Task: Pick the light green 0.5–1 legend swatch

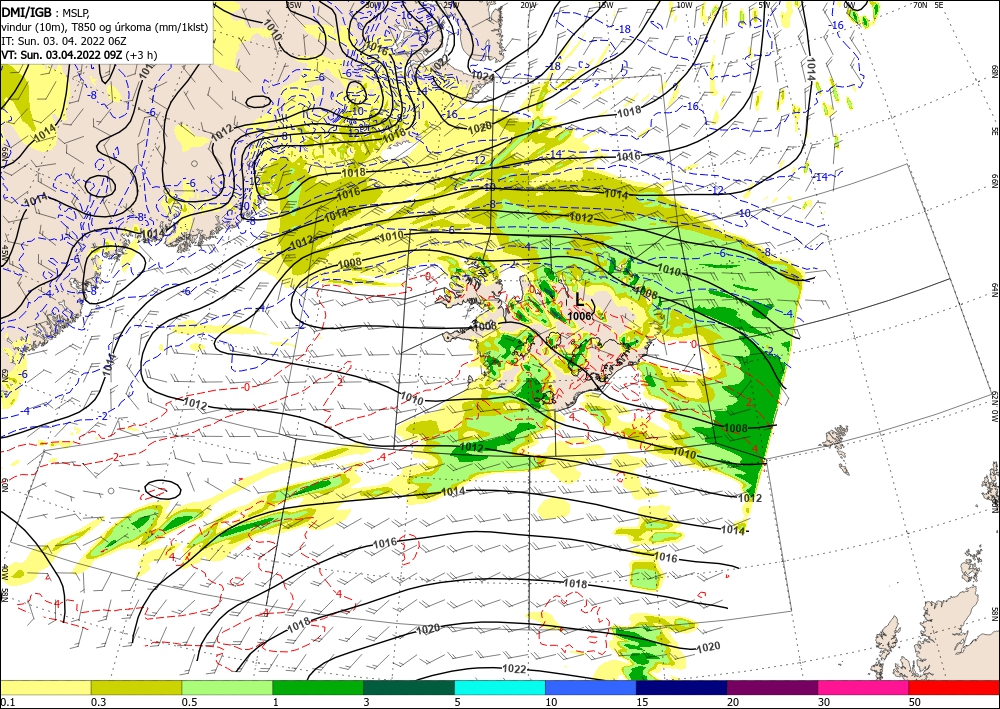Action: pos(227,687)
